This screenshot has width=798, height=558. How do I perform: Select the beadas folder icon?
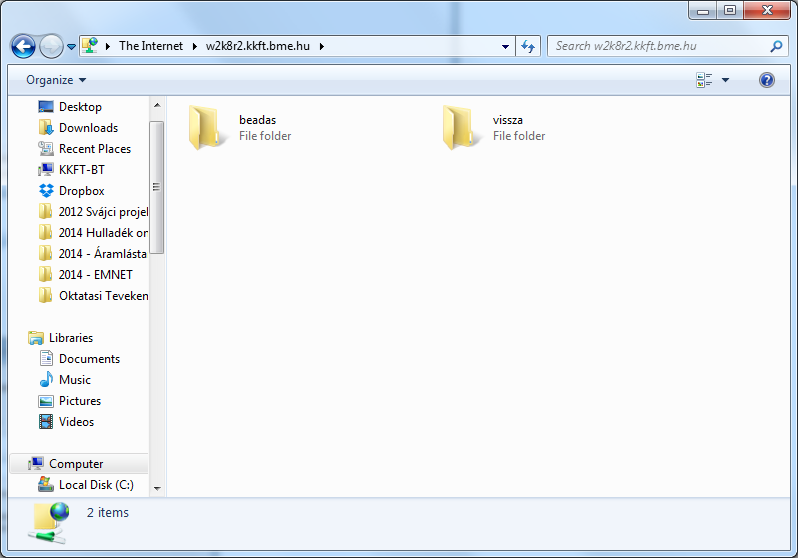(206, 127)
